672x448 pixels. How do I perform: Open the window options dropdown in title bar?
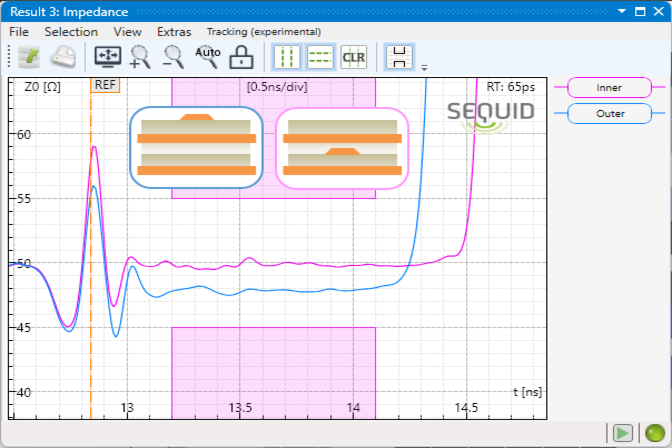pos(622,11)
